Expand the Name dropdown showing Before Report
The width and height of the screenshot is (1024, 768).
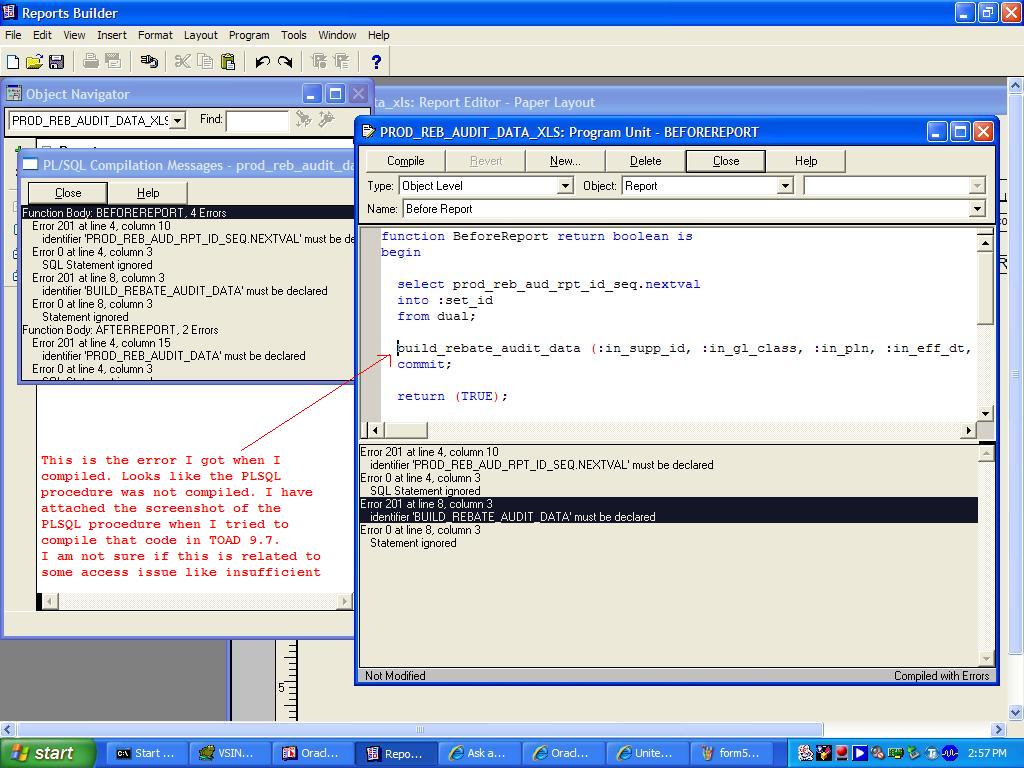(977, 208)
